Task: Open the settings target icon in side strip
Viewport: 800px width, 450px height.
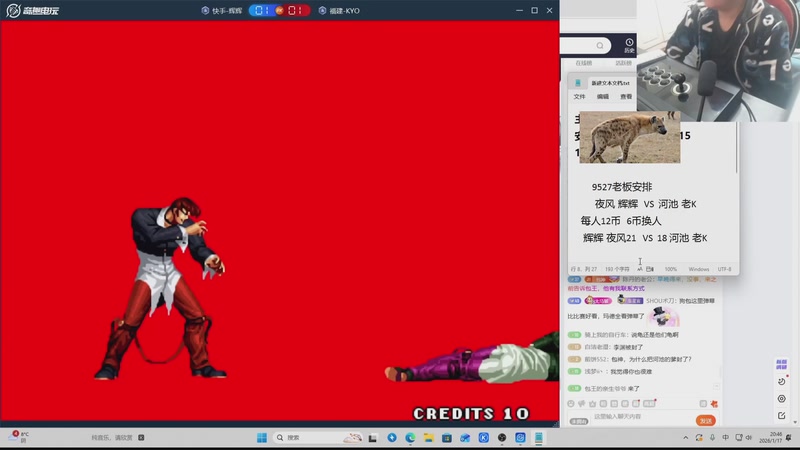Action: tap(781, 398)
